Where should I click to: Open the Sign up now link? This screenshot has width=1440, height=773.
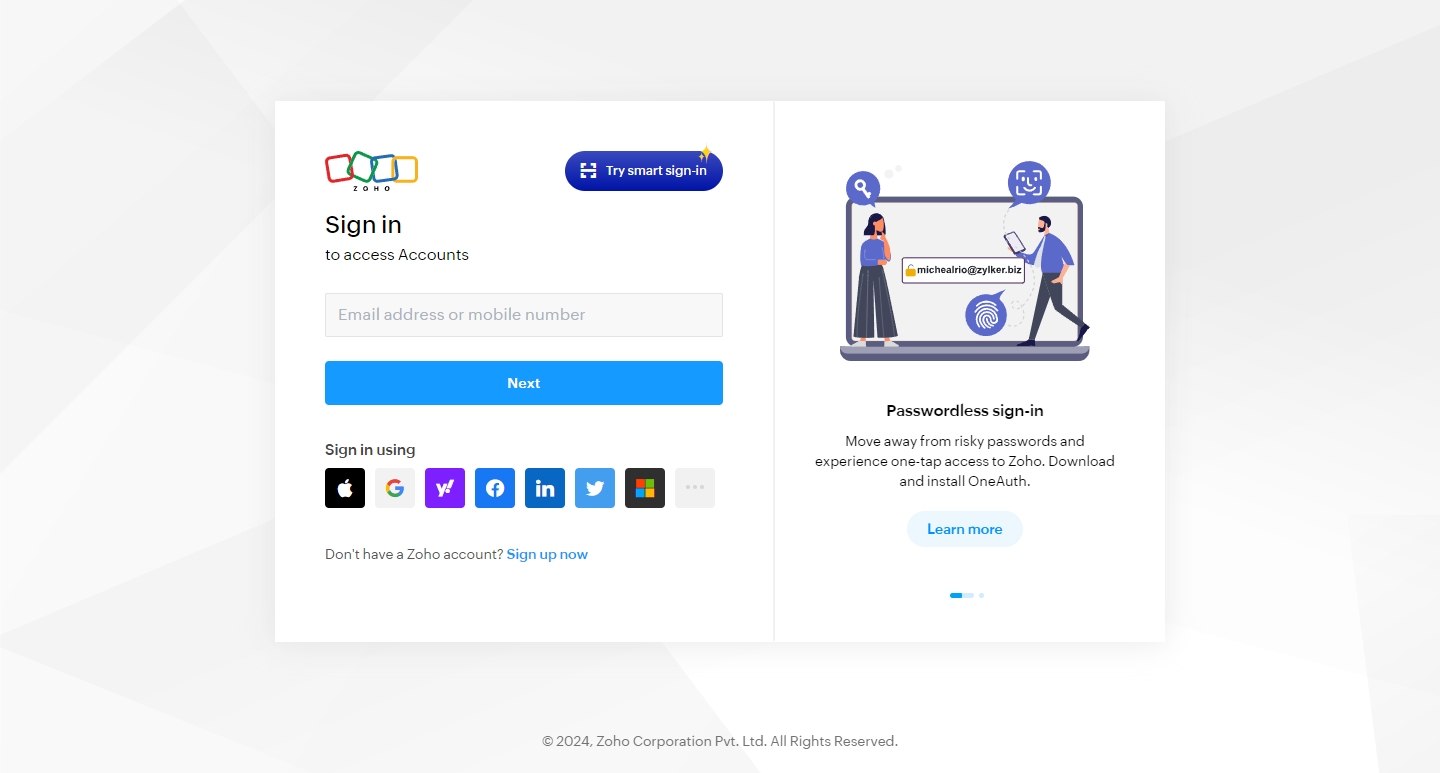point(547,554)
